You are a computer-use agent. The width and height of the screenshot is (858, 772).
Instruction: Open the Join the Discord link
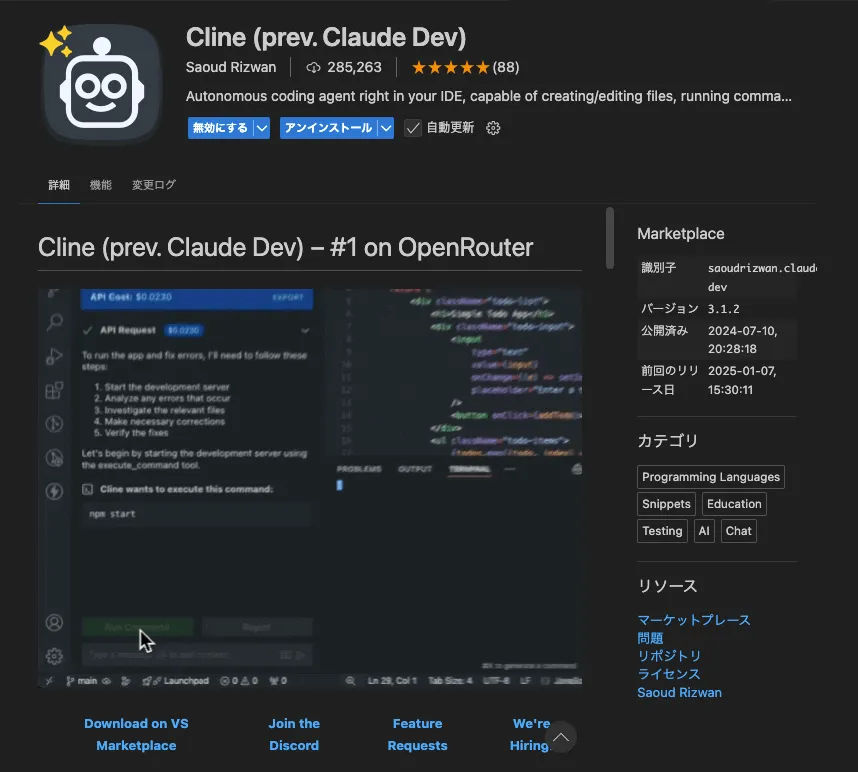[x=294, y=734]
